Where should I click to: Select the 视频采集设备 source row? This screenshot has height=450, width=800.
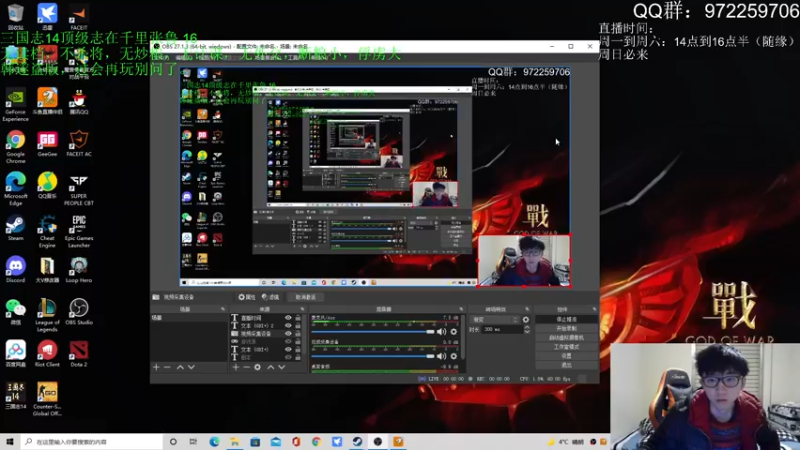[268, 334]
